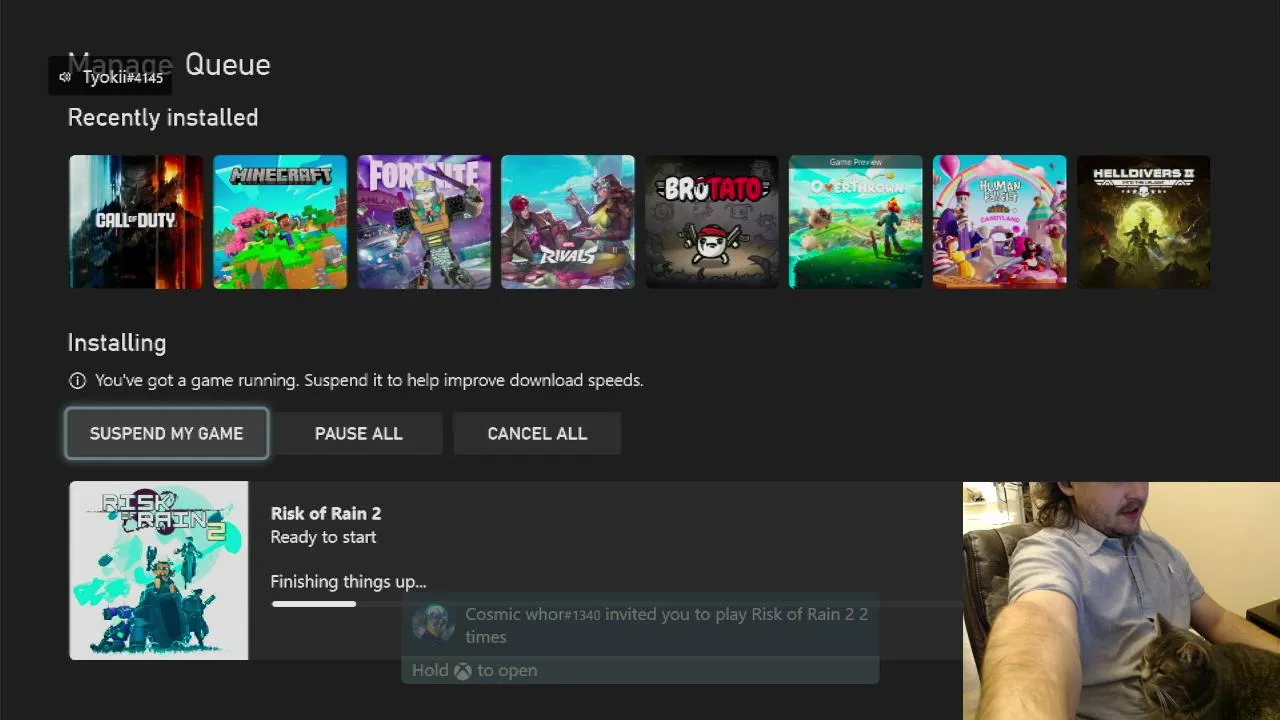The width and height of the screenshot is (1280, 720).
Task: Click the Finishing things up status text
Action: coord(348,581)
